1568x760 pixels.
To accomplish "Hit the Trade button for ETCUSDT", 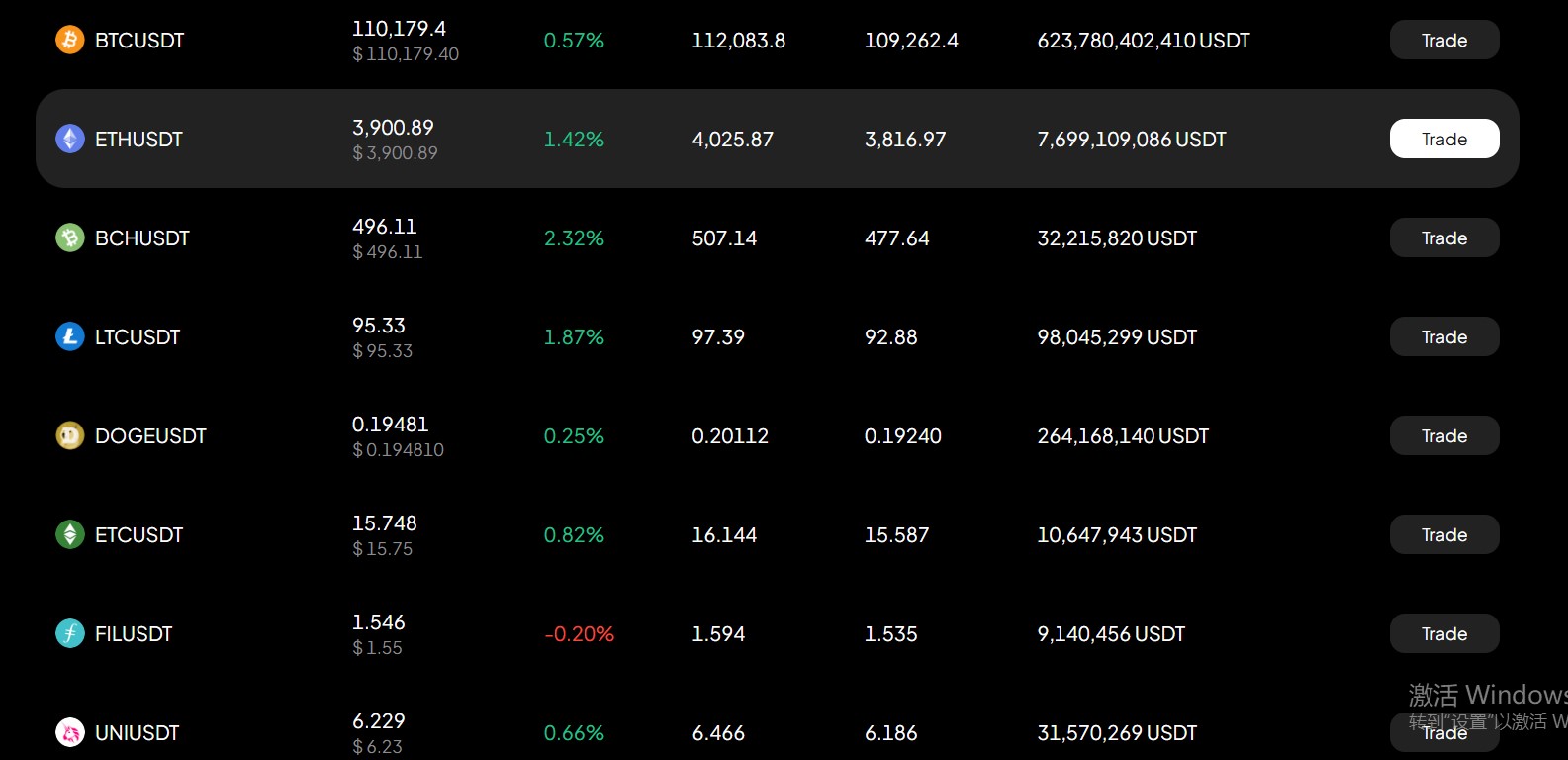I will tap(1443, 534).
